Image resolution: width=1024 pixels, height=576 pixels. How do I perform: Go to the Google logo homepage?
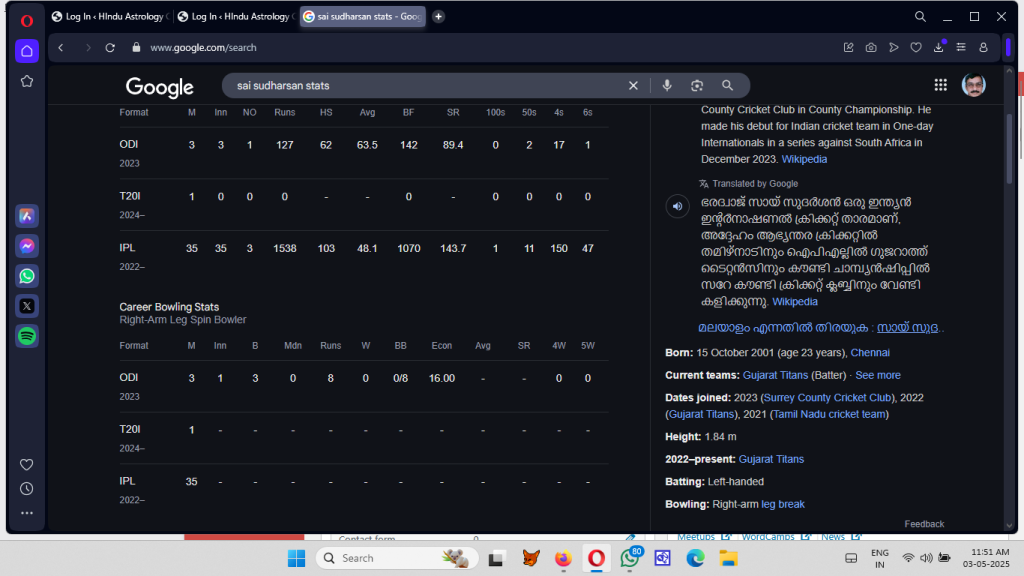click(x=159, y=87)
